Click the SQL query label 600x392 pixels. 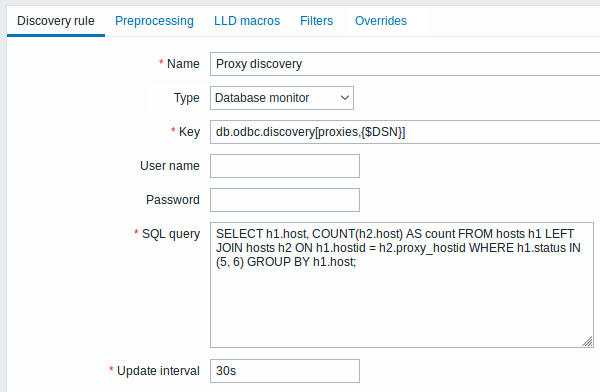tap(171, 234)
